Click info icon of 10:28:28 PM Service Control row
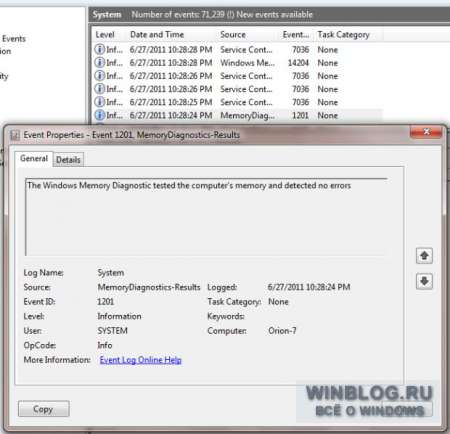 [99, 49]
